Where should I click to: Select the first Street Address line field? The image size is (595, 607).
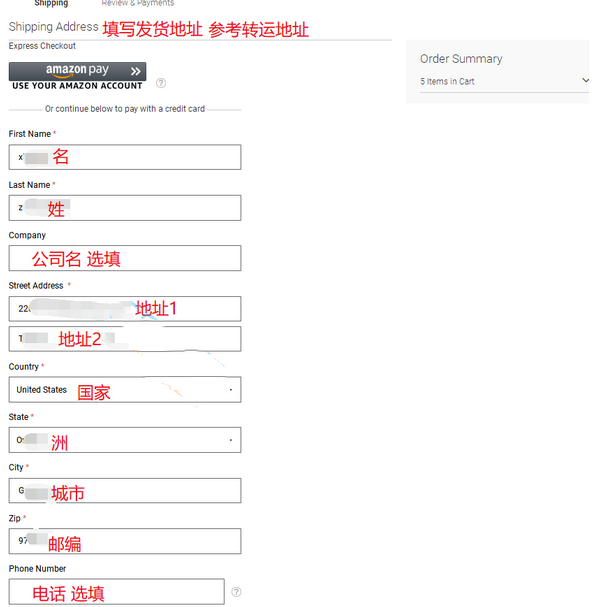[x=125, y=309]
